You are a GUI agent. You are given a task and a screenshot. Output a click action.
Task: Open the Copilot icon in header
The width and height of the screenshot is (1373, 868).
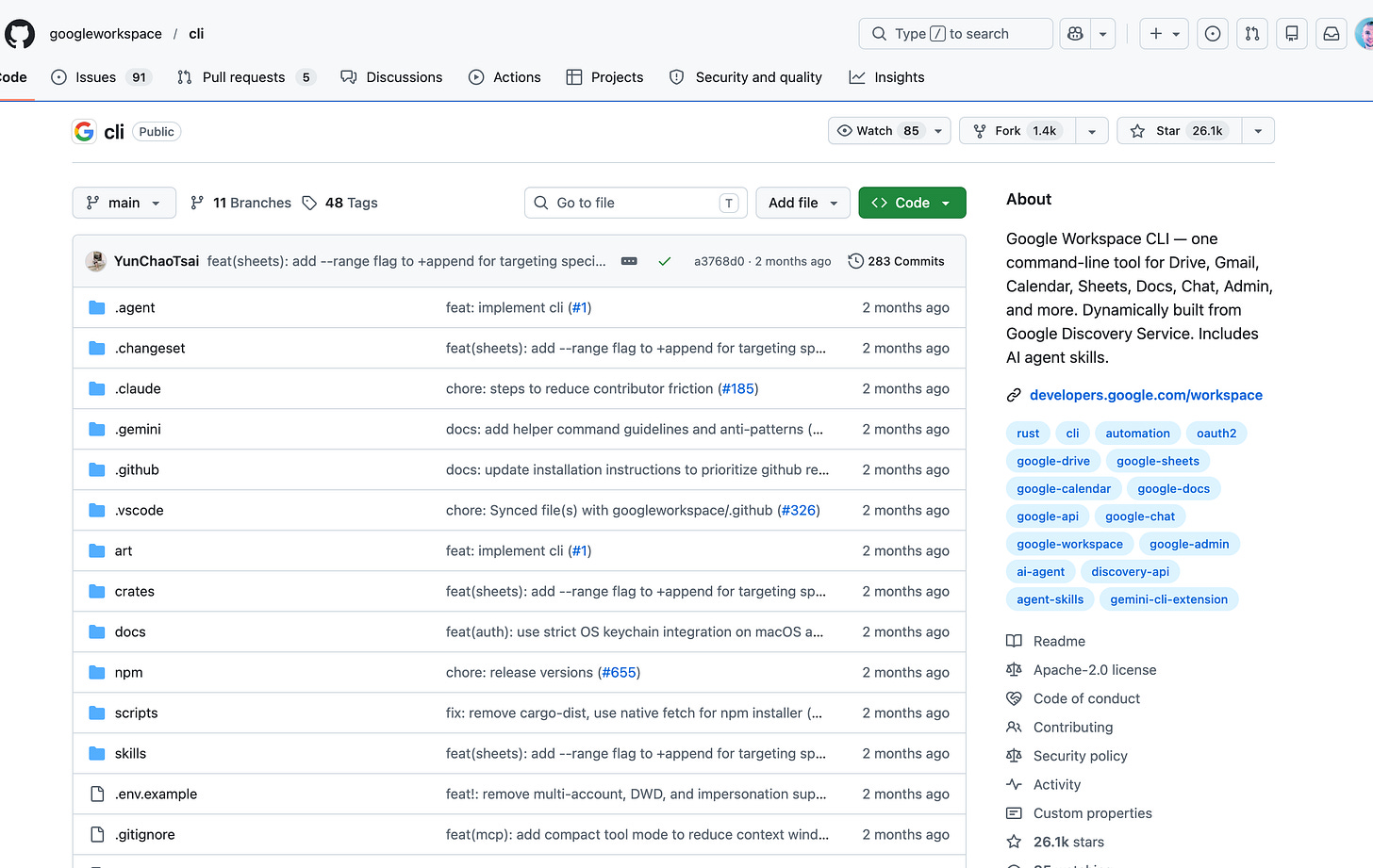pyautogui.click(x=1075, y=34)
